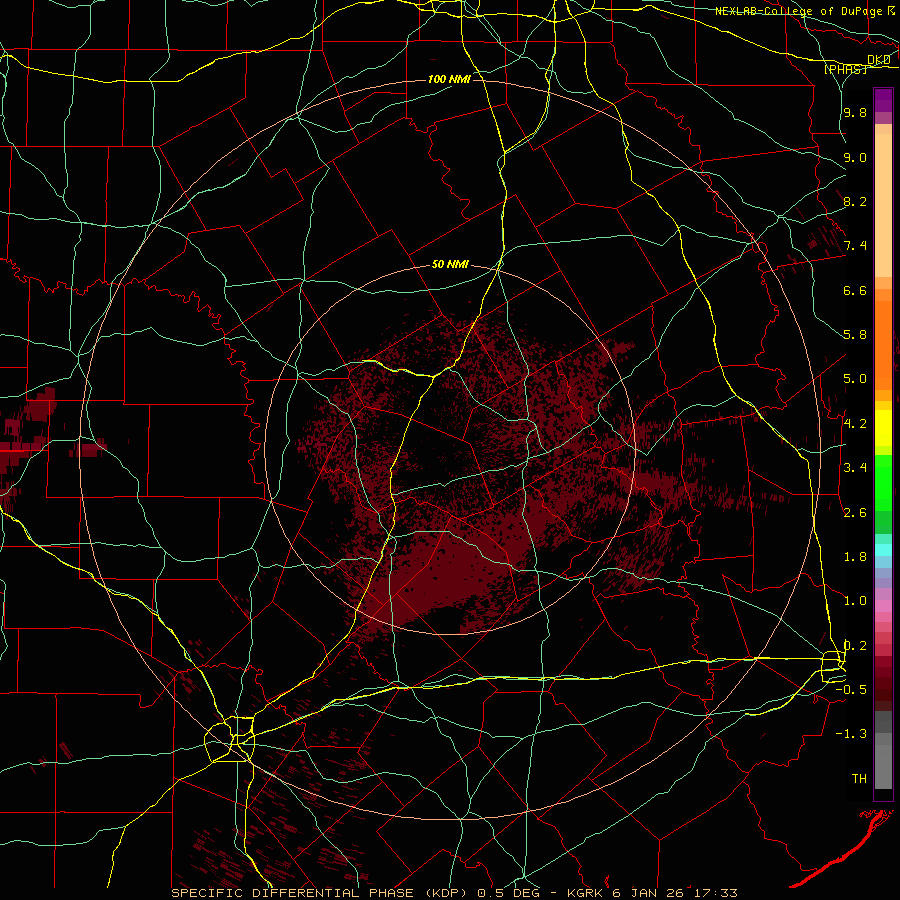Click the 9.0 legend value
900x900 pixels.
(x=855, y=157)
